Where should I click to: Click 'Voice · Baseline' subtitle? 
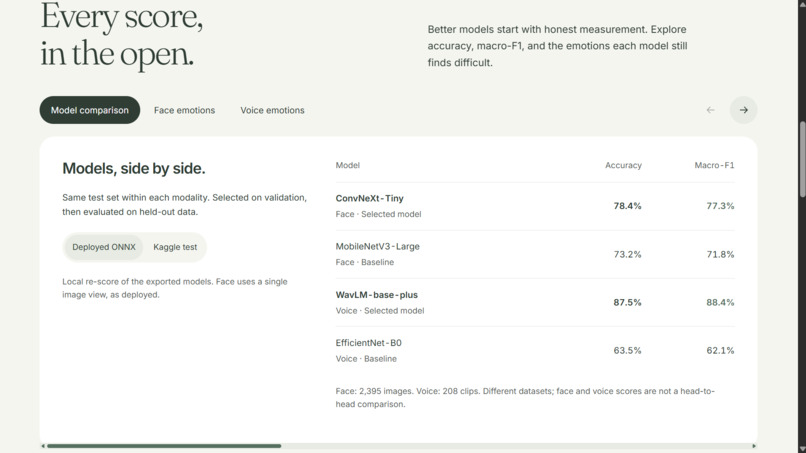click(366, 359)
